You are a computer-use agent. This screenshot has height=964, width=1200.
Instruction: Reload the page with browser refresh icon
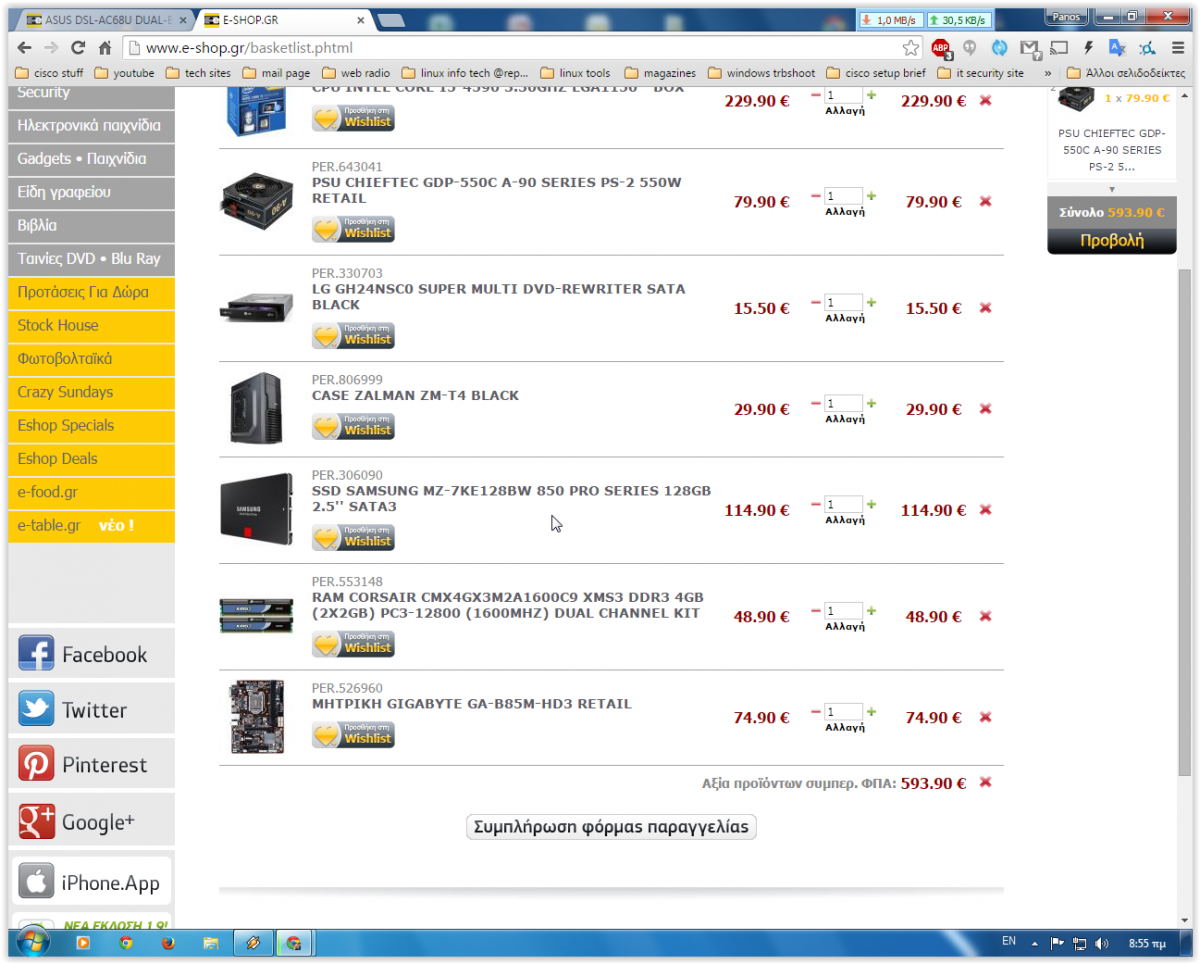pos(78,47)
